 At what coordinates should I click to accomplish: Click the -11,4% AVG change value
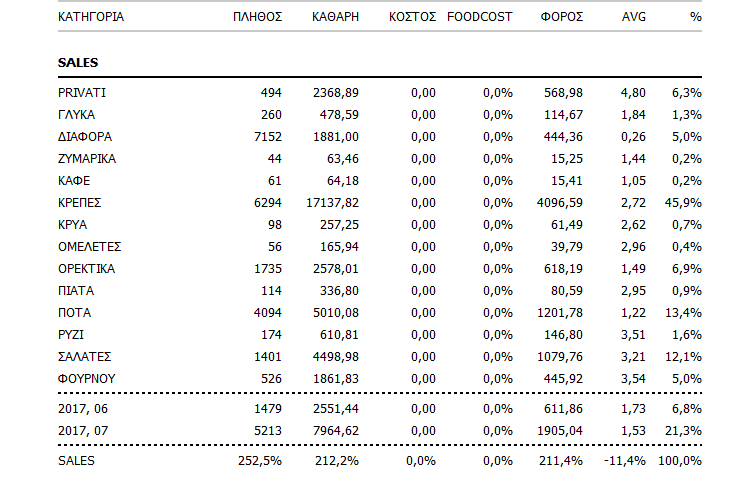[626, 461]
